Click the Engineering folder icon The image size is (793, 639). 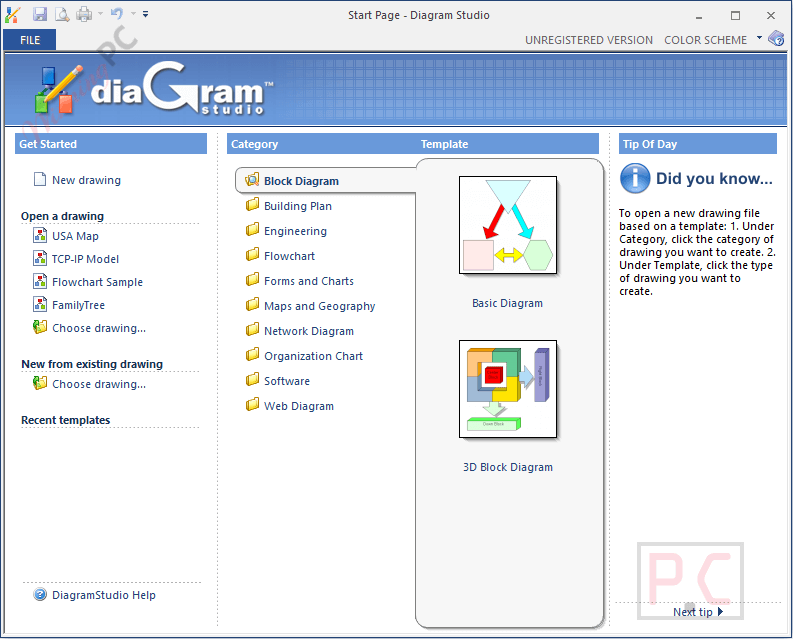point(252,230)
